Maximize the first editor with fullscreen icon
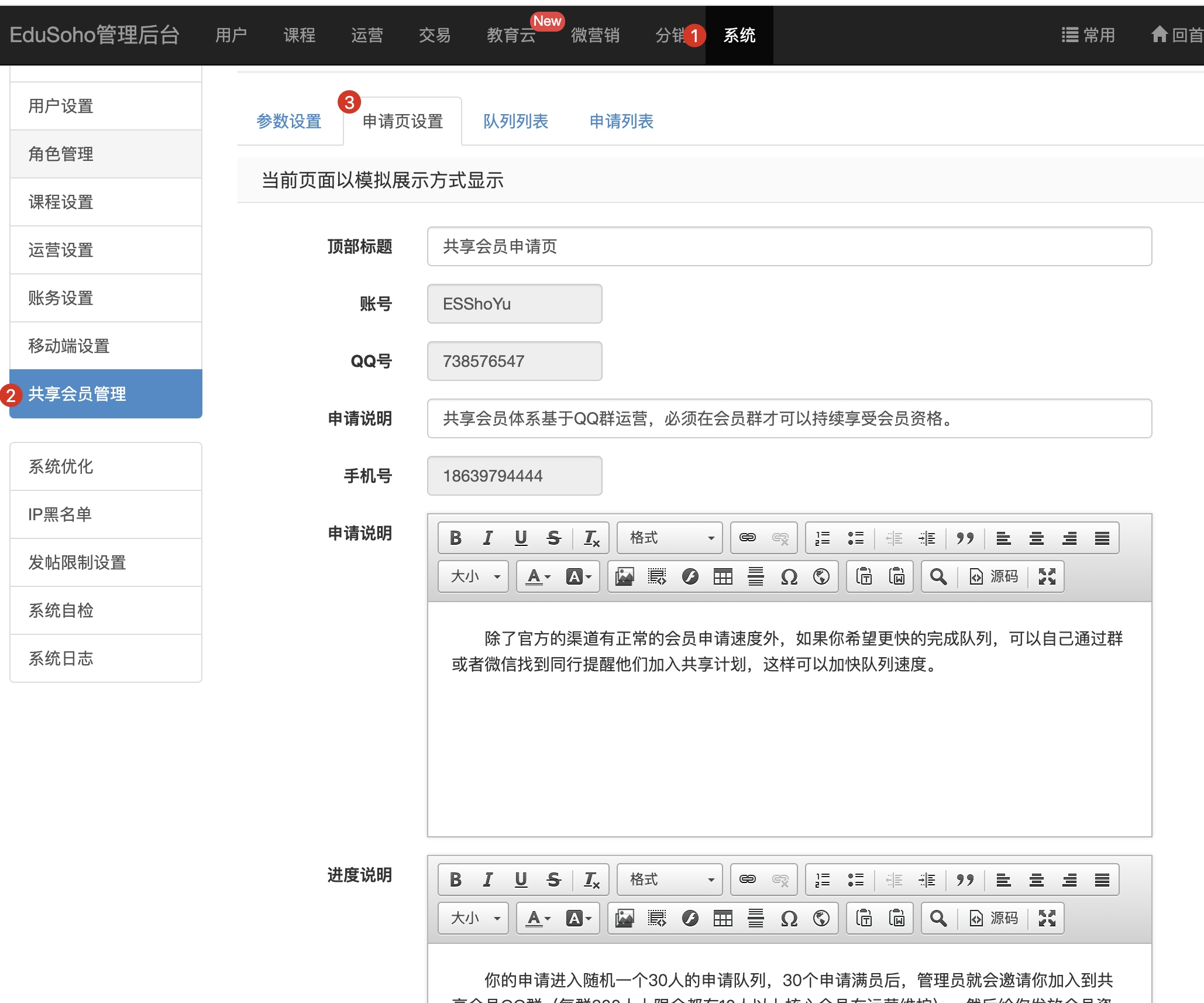Screen dimensions: 1204x1003 coord(1047,576)
